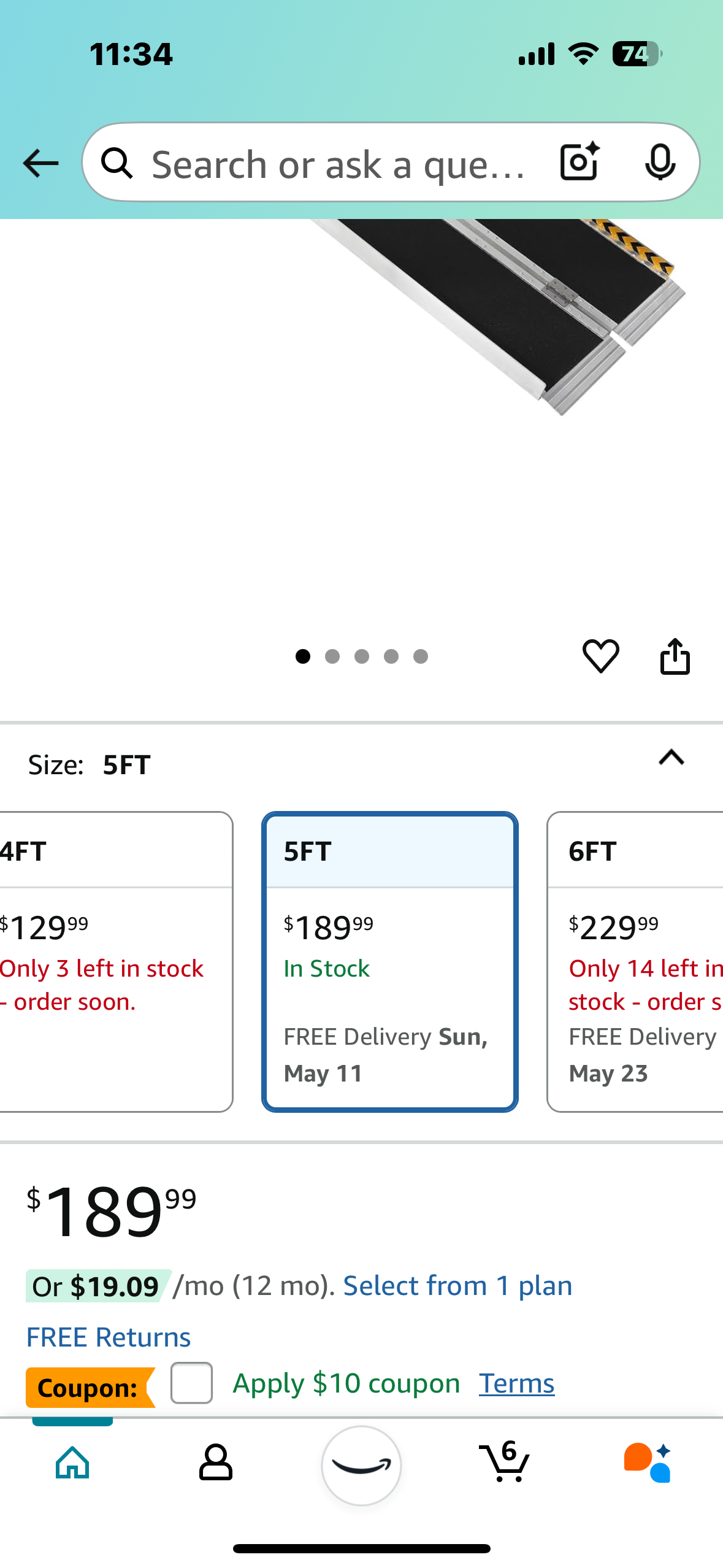Viewport: 723px width, 1568px height.
Task: Add item to wish list heart
Action: pos(600,656)
